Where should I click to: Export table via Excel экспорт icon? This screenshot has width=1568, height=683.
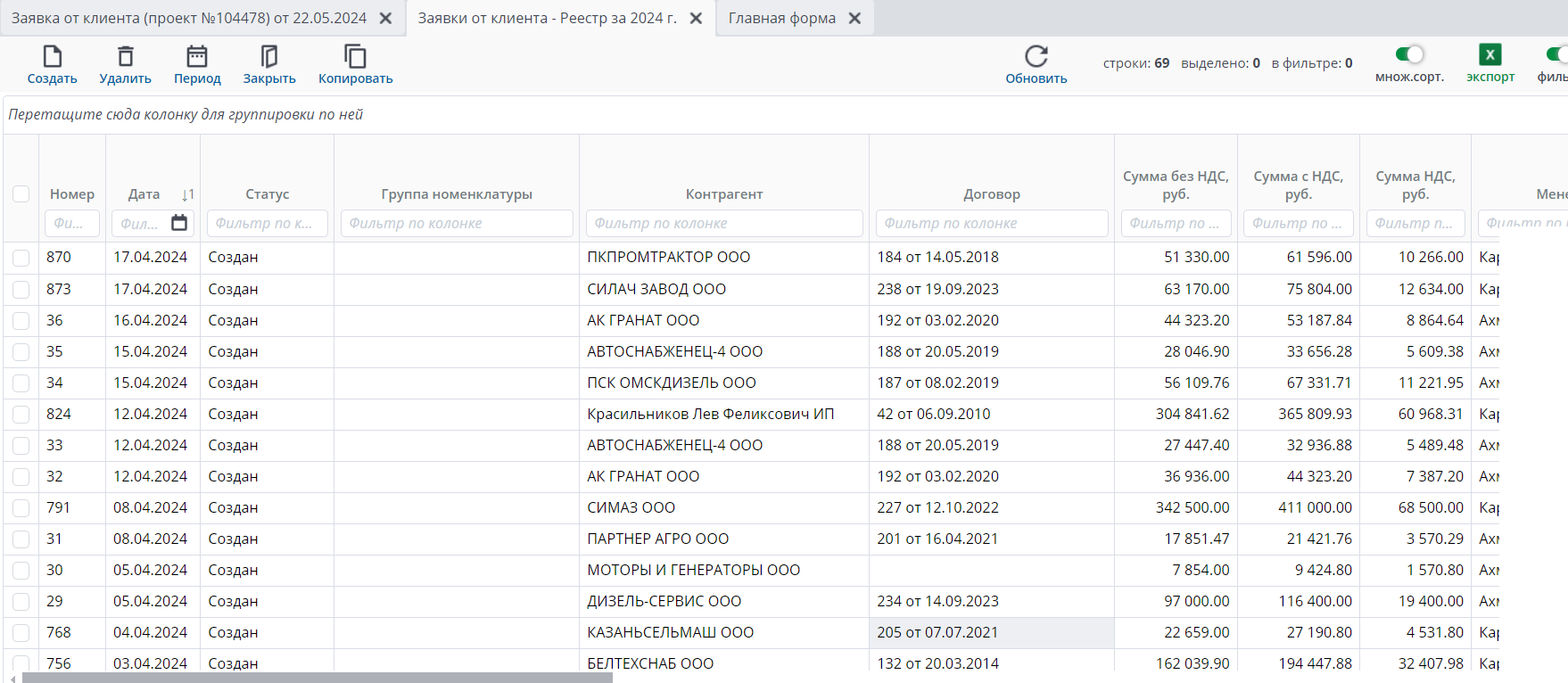(x=1490, y=55)
